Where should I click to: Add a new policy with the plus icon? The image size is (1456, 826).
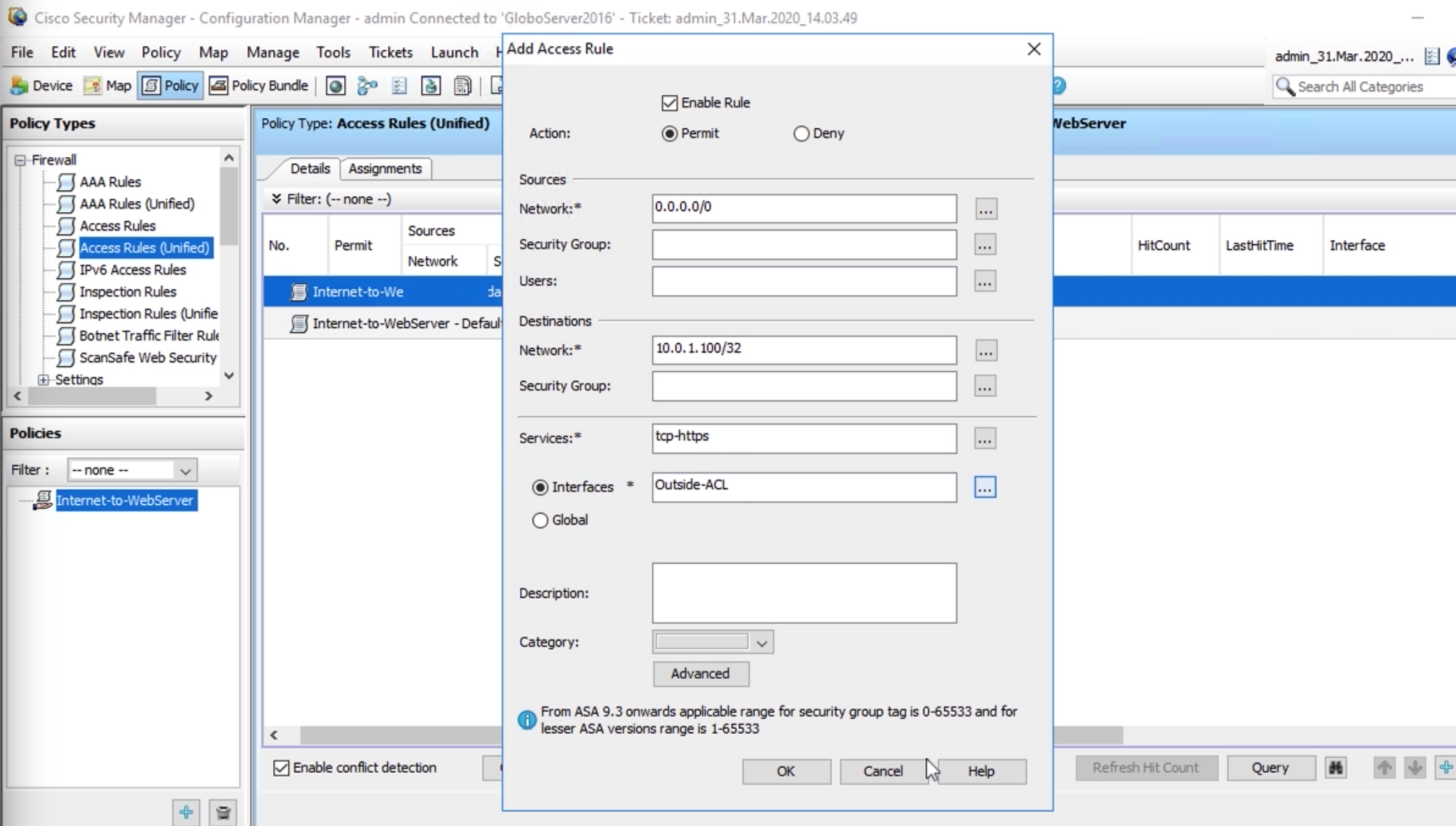(x=186, y=812)
